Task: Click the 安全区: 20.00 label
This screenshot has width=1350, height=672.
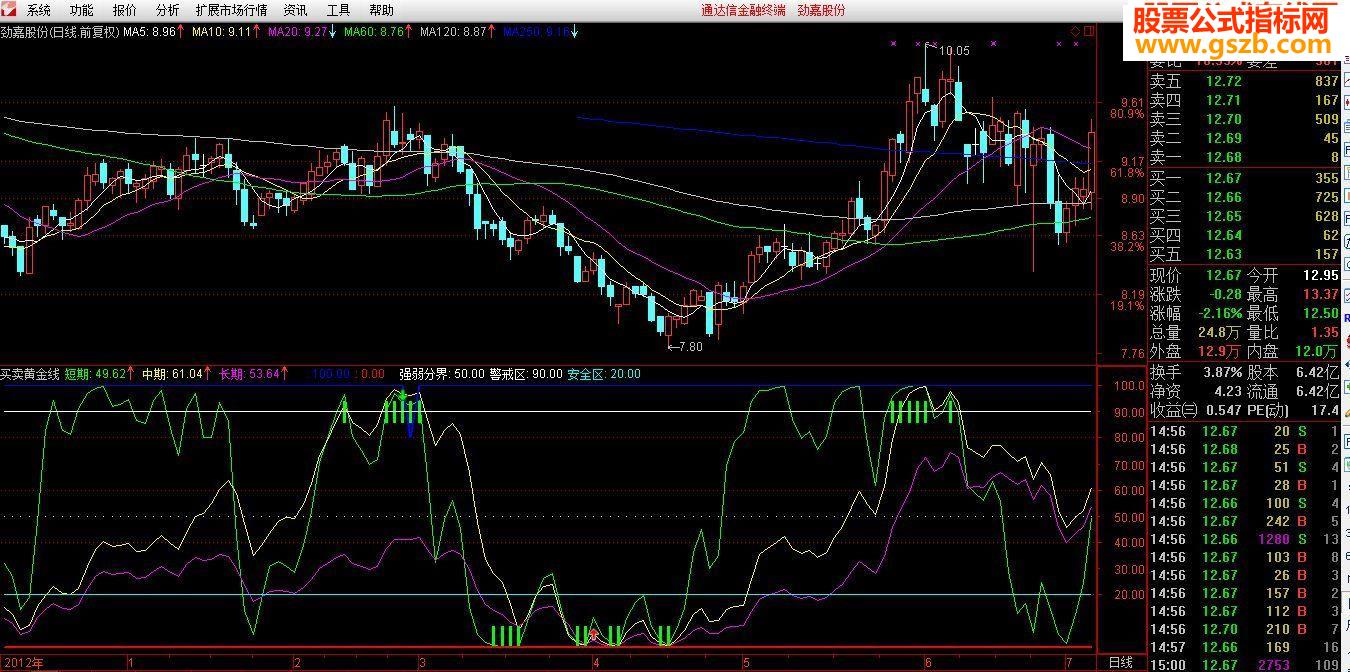Action: (x=604, y=374)
